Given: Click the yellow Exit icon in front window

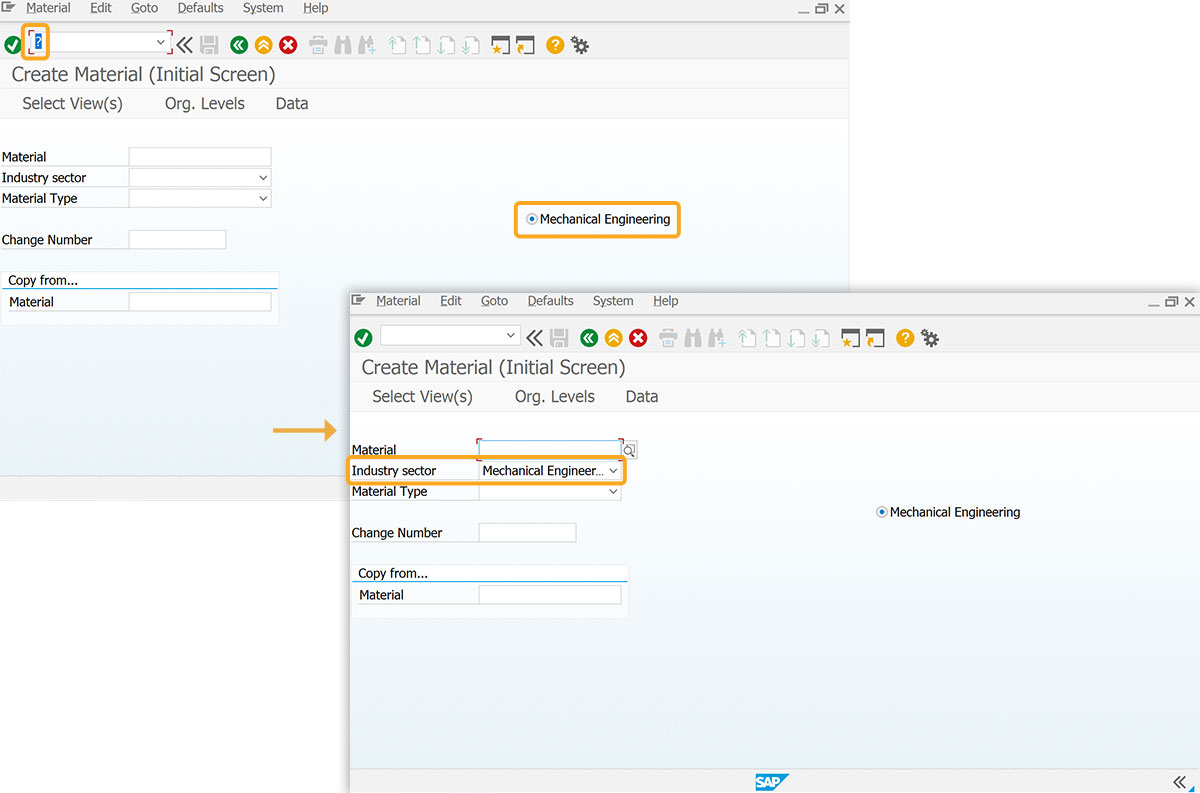Looking at the screenshot, I should point(613,338).
